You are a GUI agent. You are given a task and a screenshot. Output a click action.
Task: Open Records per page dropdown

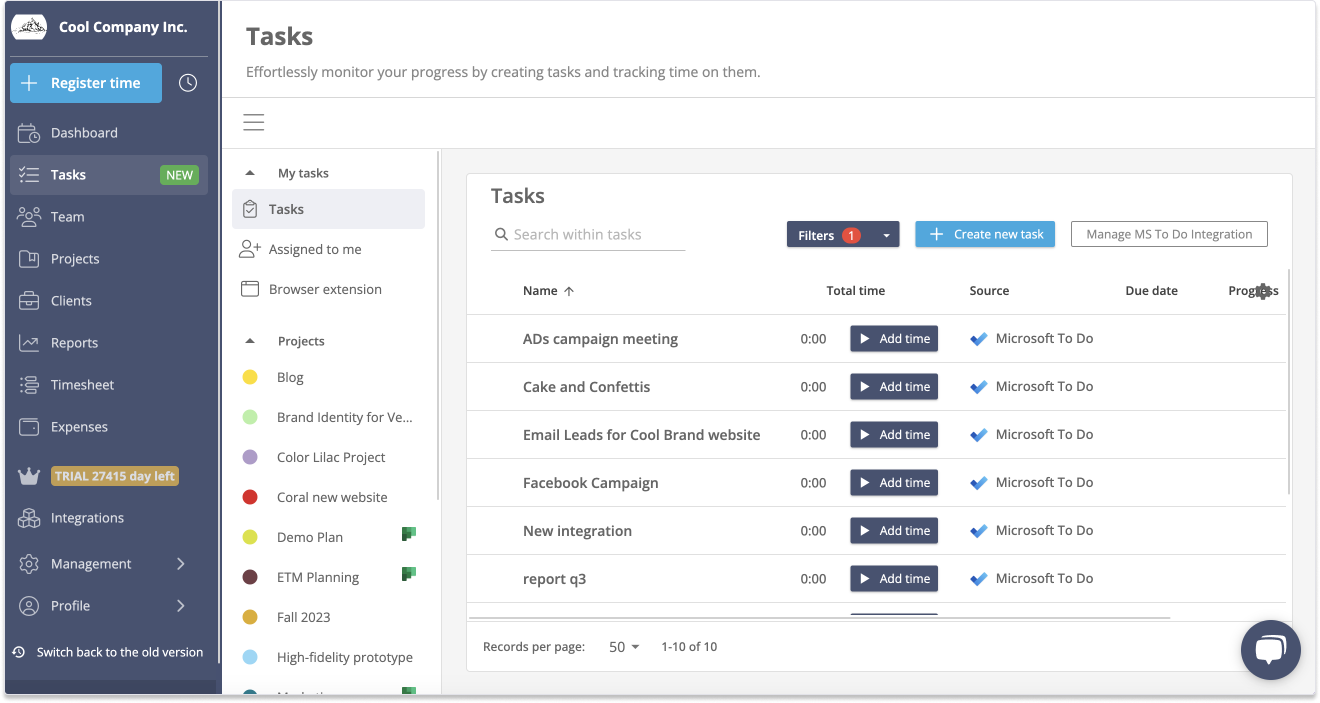[x=624, y=647]
